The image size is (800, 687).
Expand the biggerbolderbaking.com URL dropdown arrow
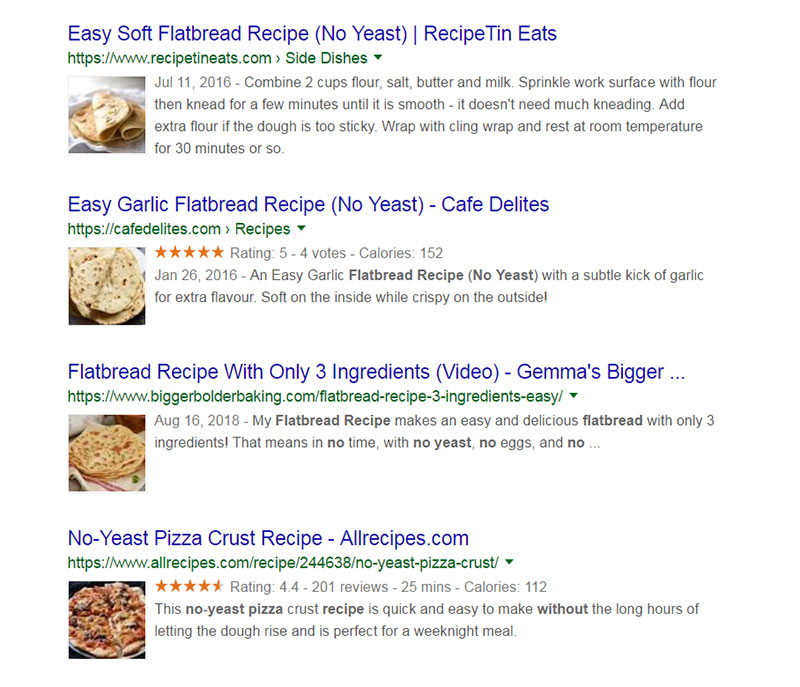(x=573, y=396)
